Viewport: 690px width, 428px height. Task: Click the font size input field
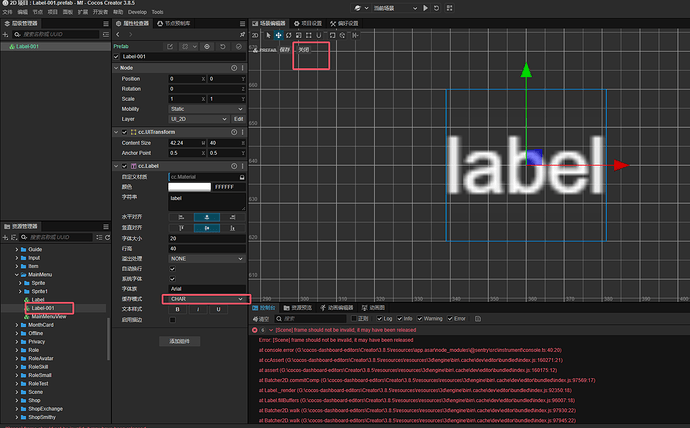(x=207, y=238)
